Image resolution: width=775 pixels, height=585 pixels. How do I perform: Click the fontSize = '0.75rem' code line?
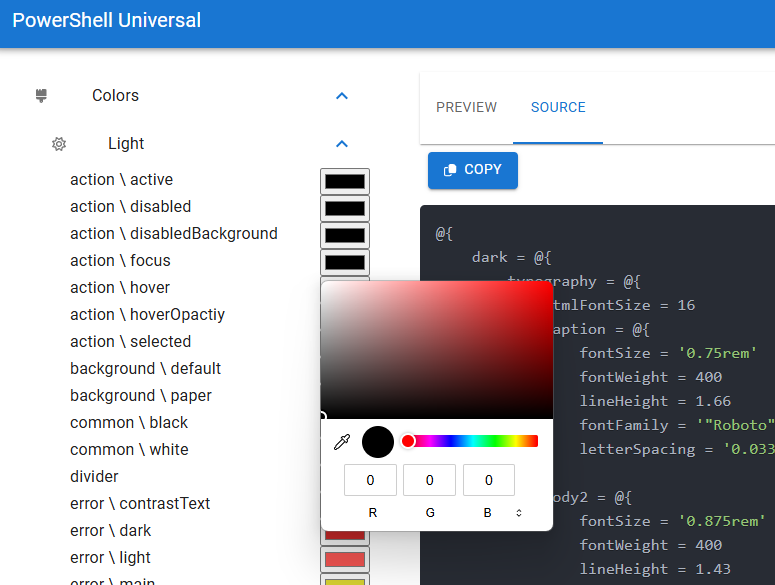pyautogui.click(x=668, y=353)
